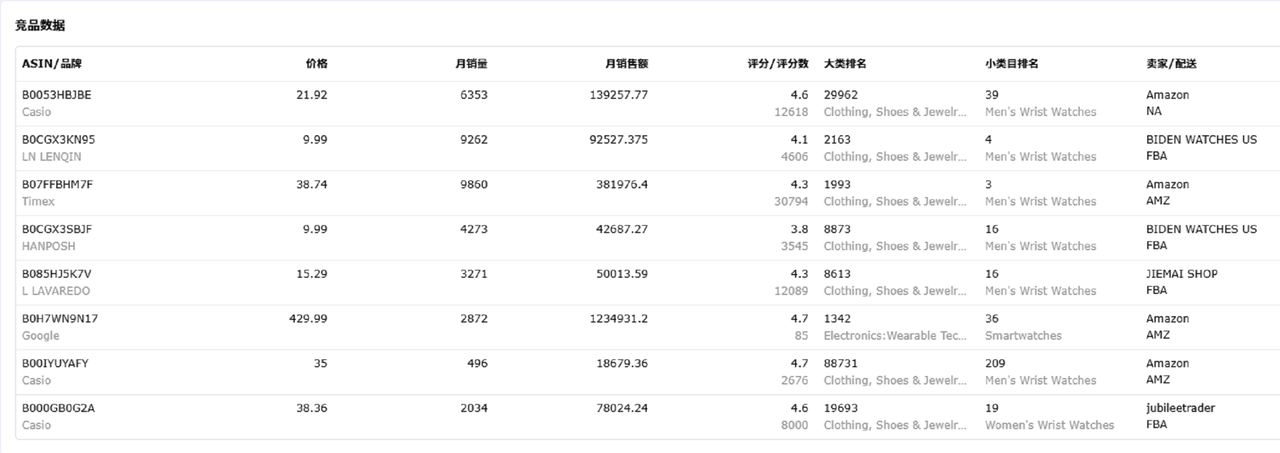Click subcategory rank 39
The width and height of the screenshot is (1280, 453).
point(992,95)
